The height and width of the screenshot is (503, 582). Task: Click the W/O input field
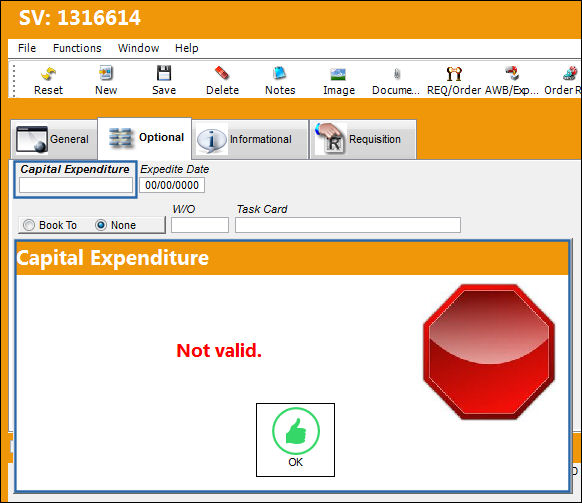pos(200,225)
